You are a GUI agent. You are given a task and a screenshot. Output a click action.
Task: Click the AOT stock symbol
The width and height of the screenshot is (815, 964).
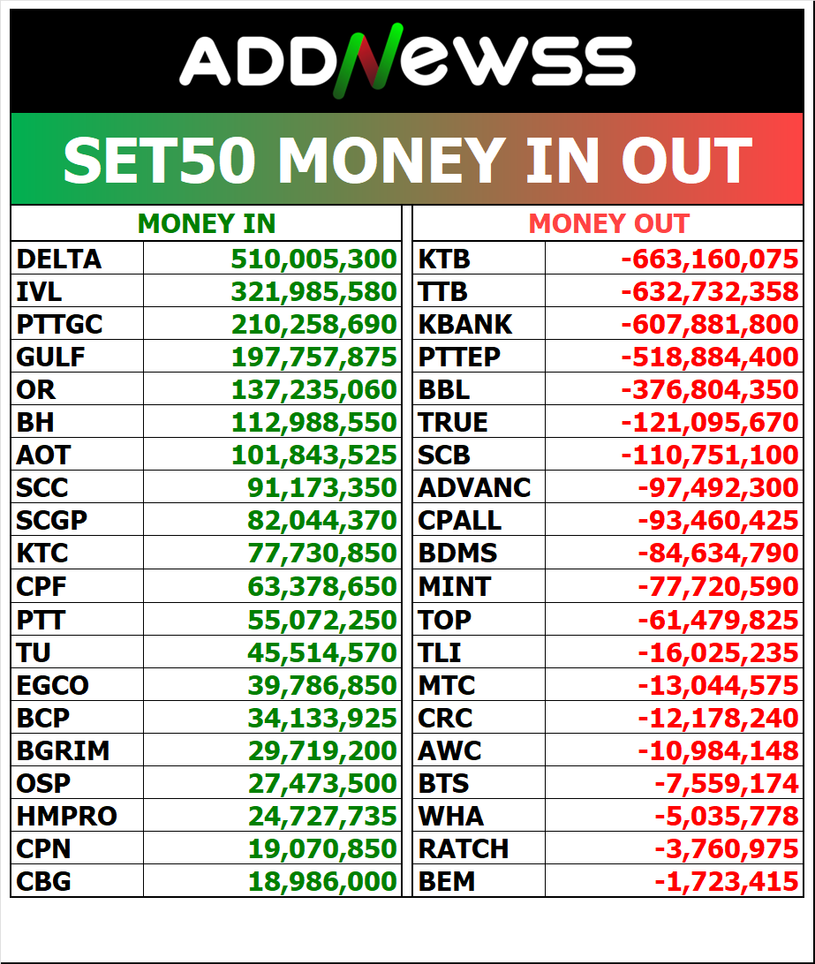point(44,455)
